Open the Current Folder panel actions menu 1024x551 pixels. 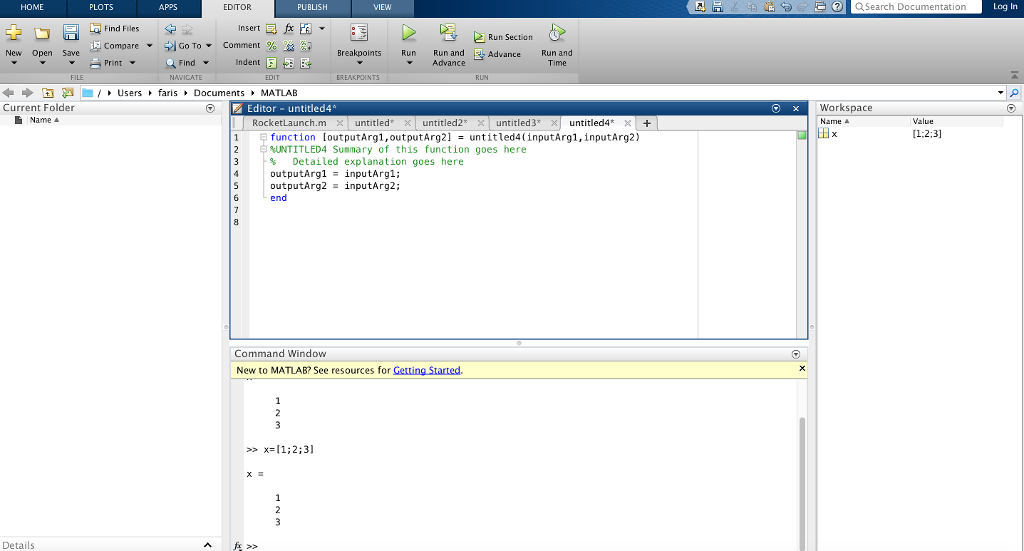point(210,108)
